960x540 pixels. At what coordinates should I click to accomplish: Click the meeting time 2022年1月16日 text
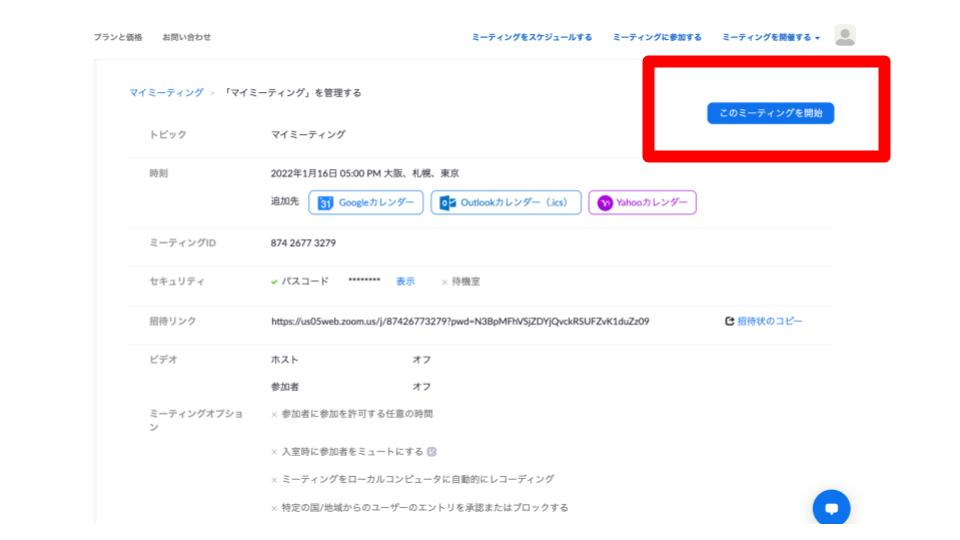pyautogui.click(x=365, y=173)
